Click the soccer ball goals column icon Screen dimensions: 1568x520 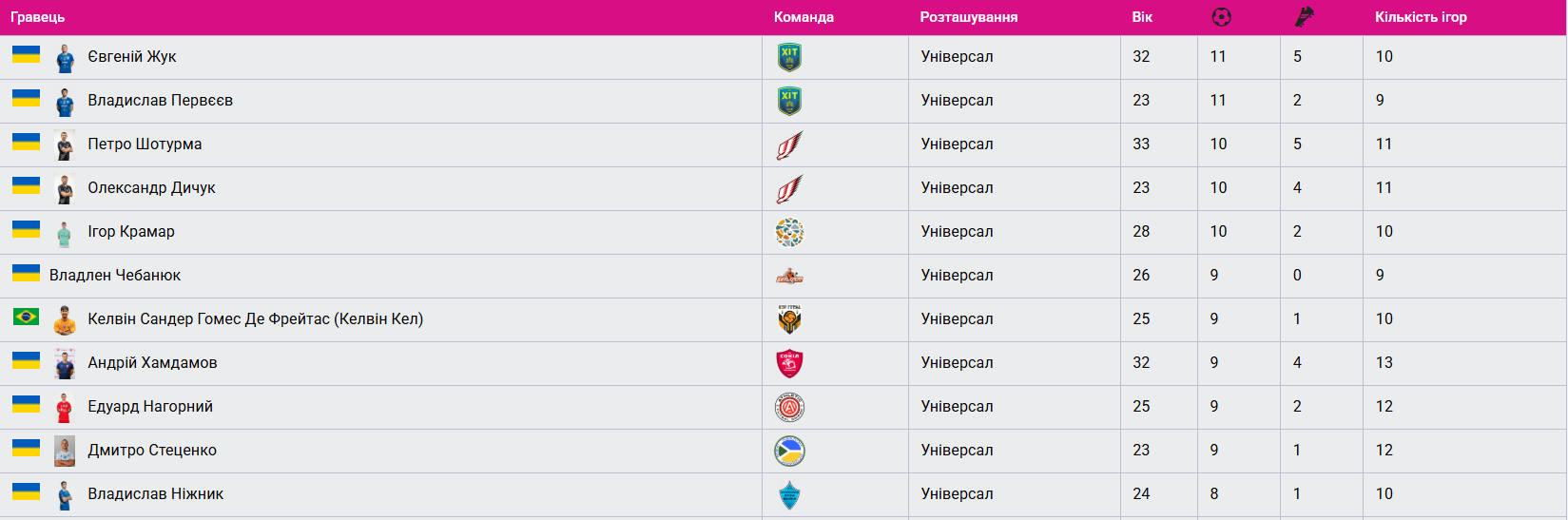(x=1222, y=17)
